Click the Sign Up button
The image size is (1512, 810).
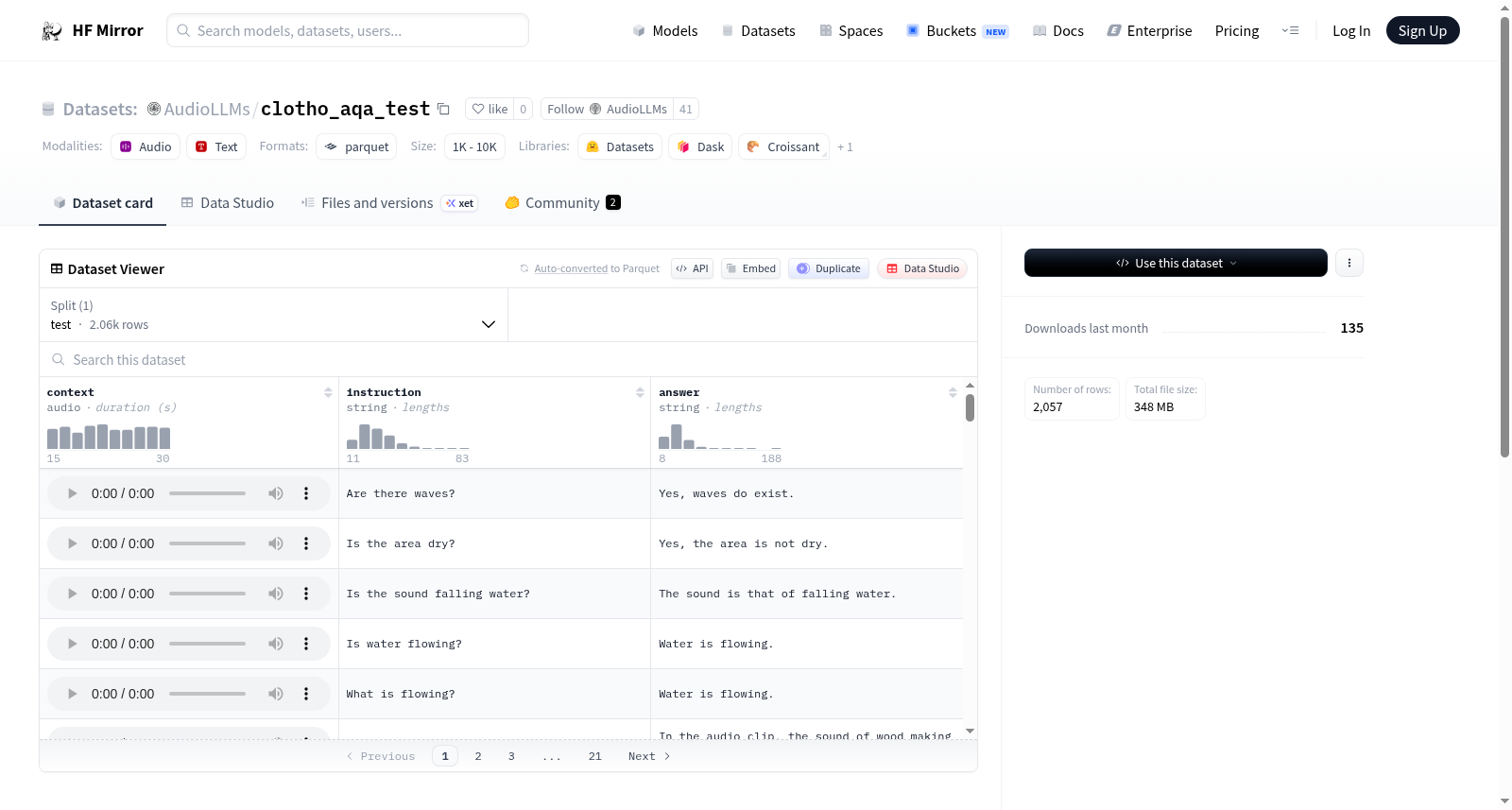[1422, 30]
